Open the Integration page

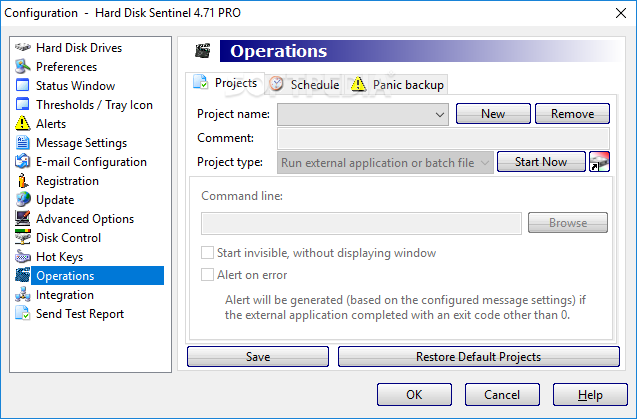tap(65, 295)
